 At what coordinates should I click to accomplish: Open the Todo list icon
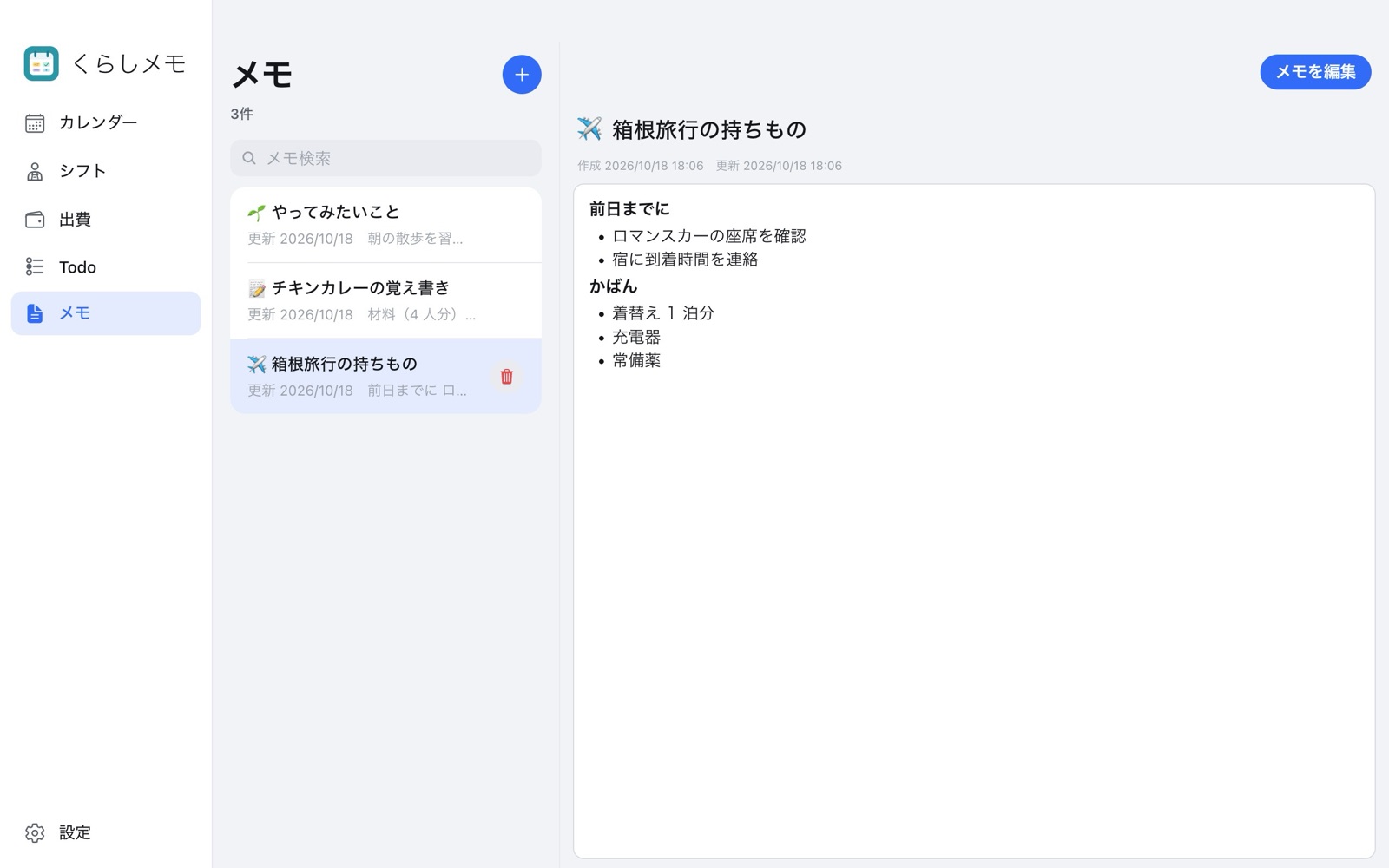(x=35, y=266)
